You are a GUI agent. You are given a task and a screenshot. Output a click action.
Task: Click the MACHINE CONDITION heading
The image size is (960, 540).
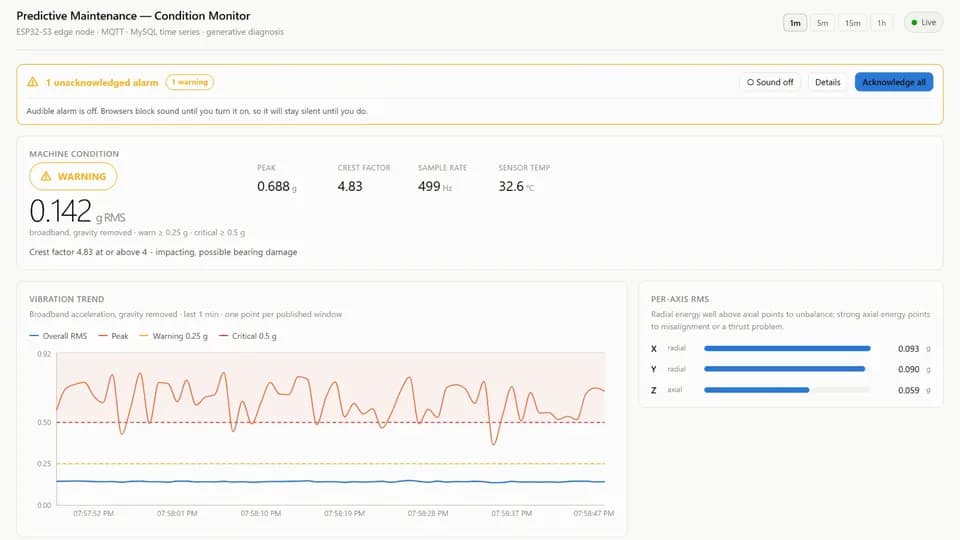point(74,154)
